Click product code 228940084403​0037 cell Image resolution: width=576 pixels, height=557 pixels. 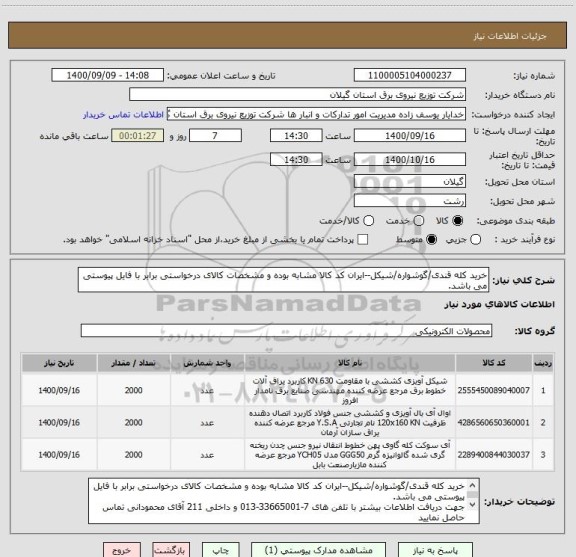click(x=494, y=454)
